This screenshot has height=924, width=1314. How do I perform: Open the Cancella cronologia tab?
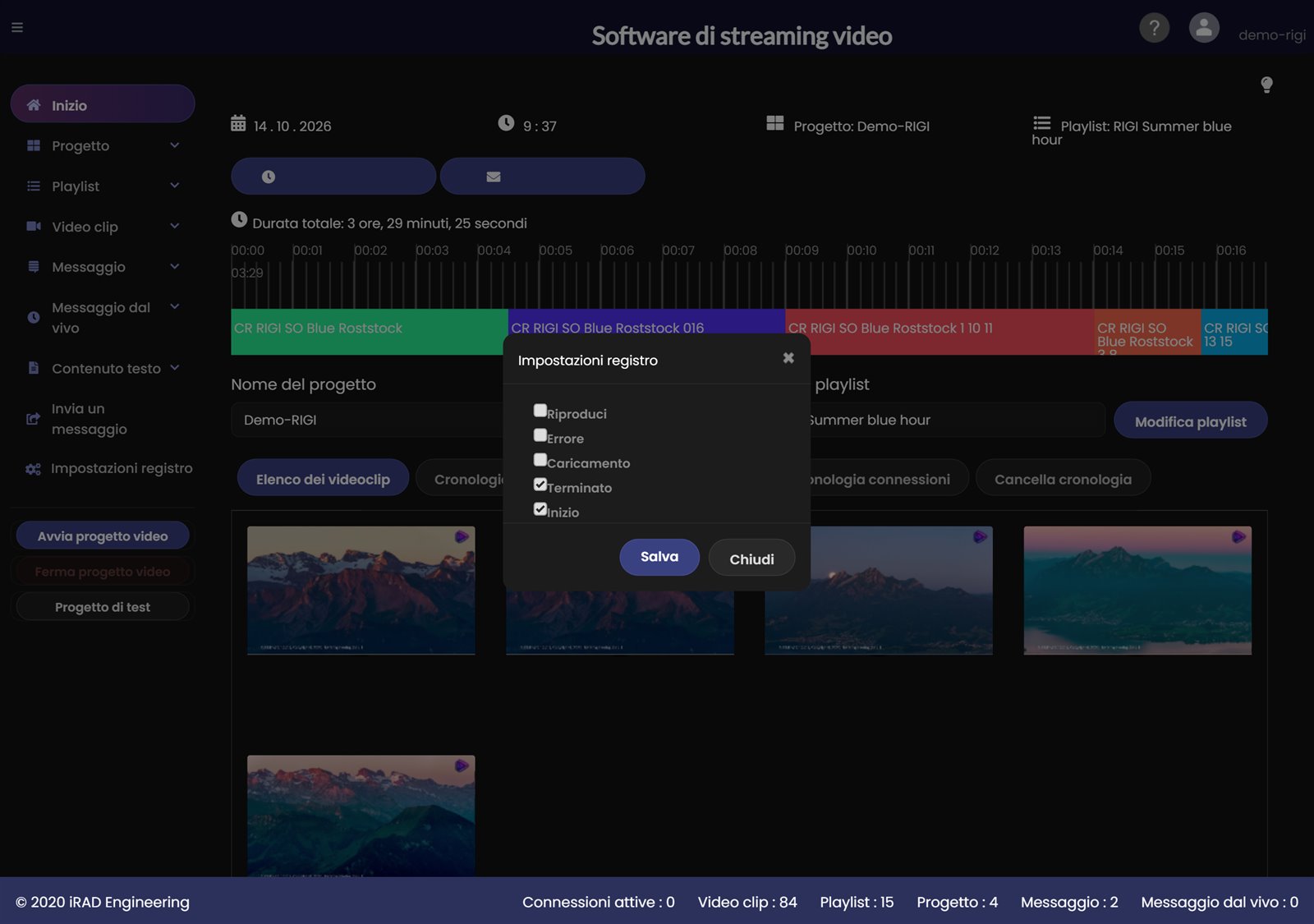(x=1063, y=479)
